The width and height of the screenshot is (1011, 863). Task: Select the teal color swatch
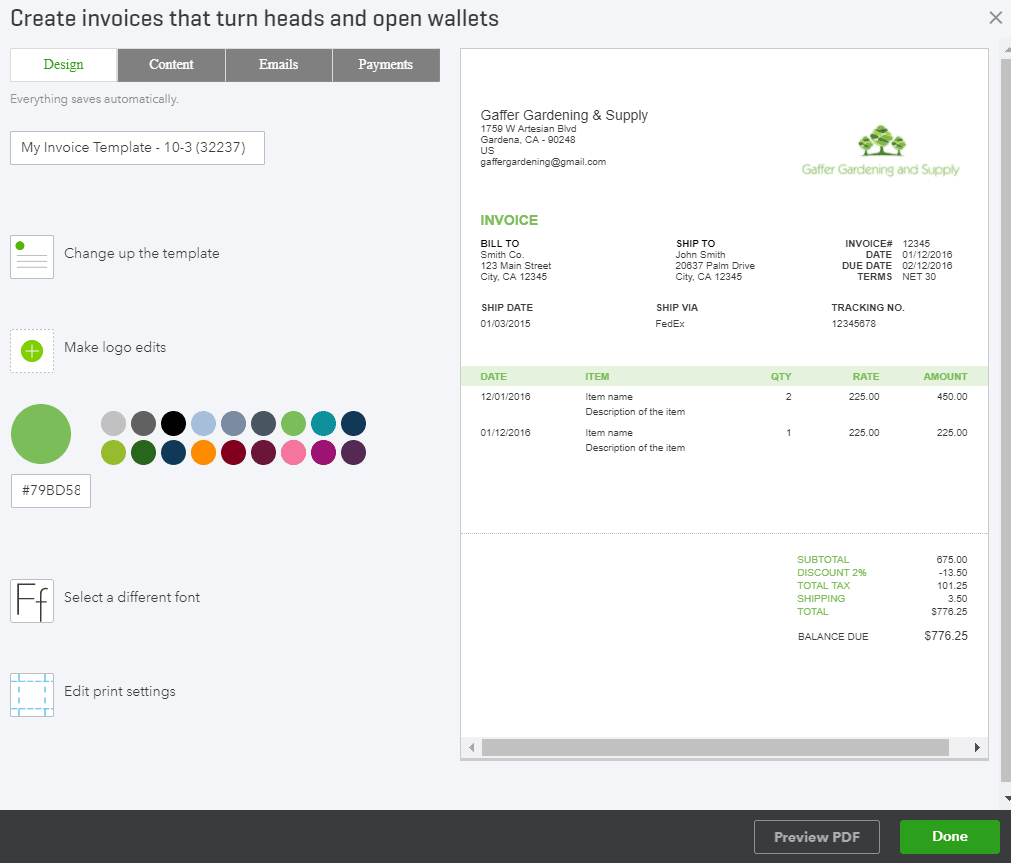click(322, 423)
